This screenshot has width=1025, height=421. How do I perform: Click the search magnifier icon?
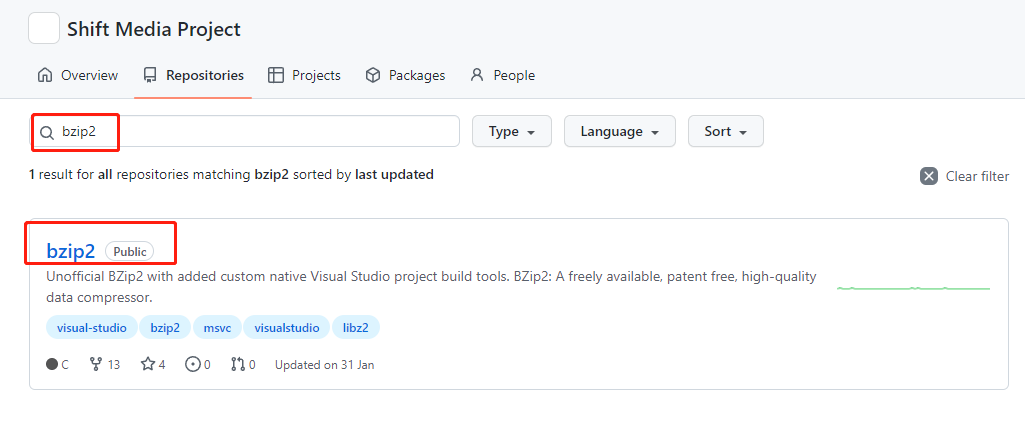click(x=47, y=132)
